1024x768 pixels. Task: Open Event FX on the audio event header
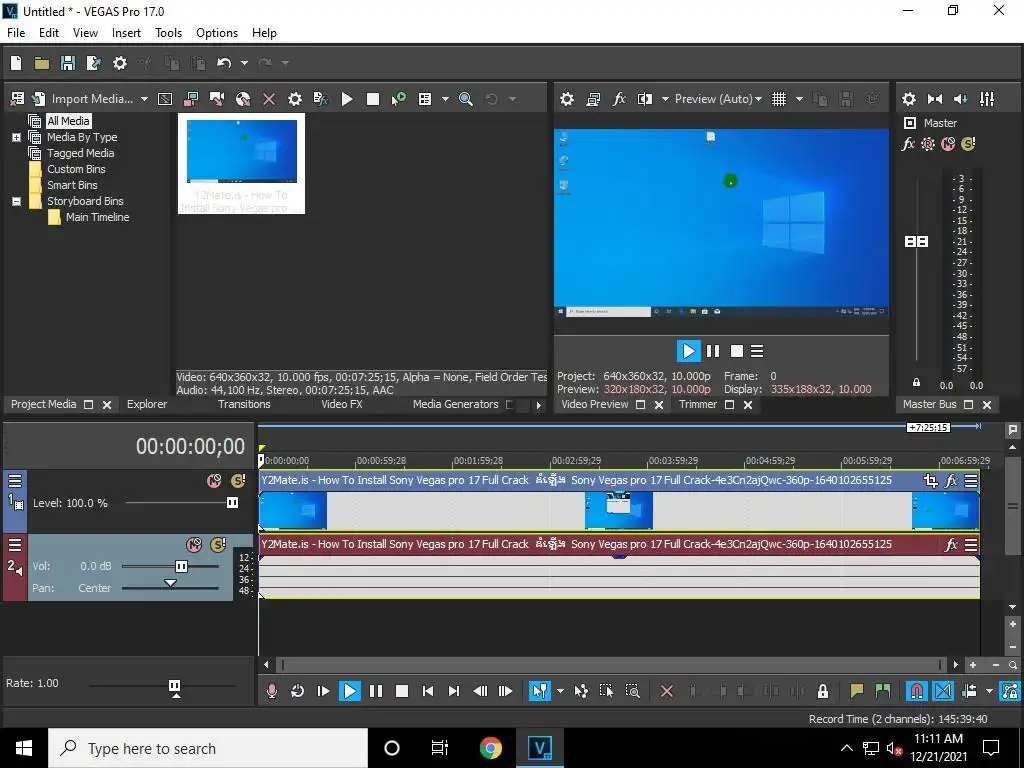951,544
